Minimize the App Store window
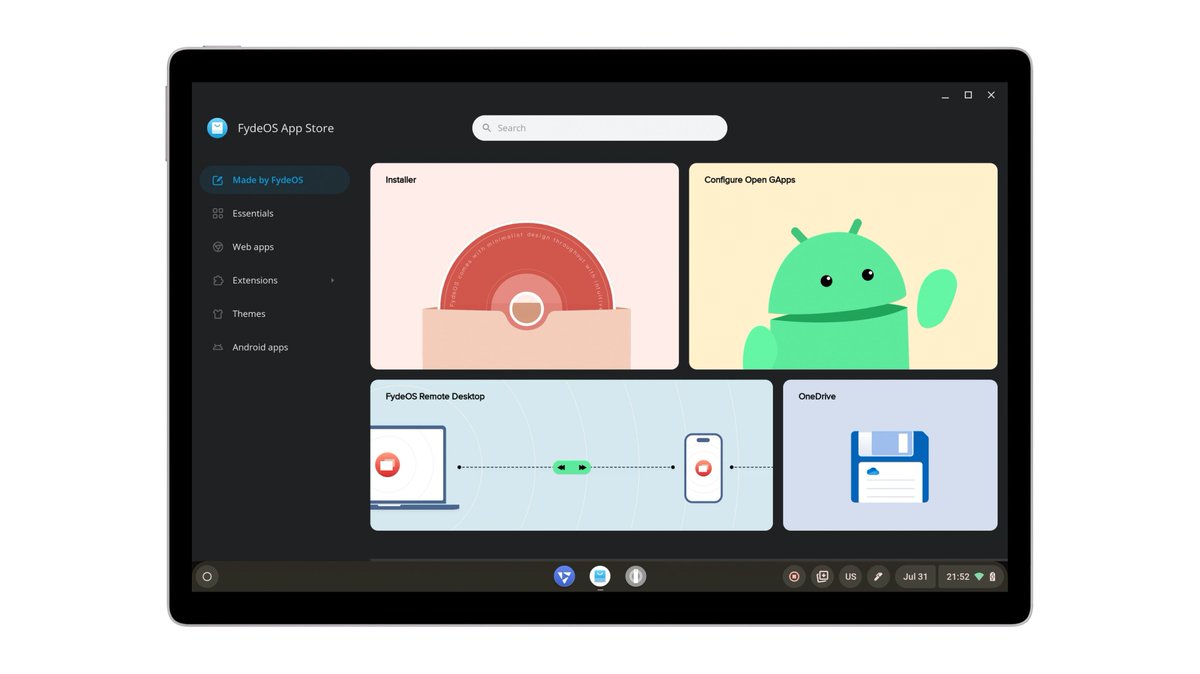 pos(945,95)
